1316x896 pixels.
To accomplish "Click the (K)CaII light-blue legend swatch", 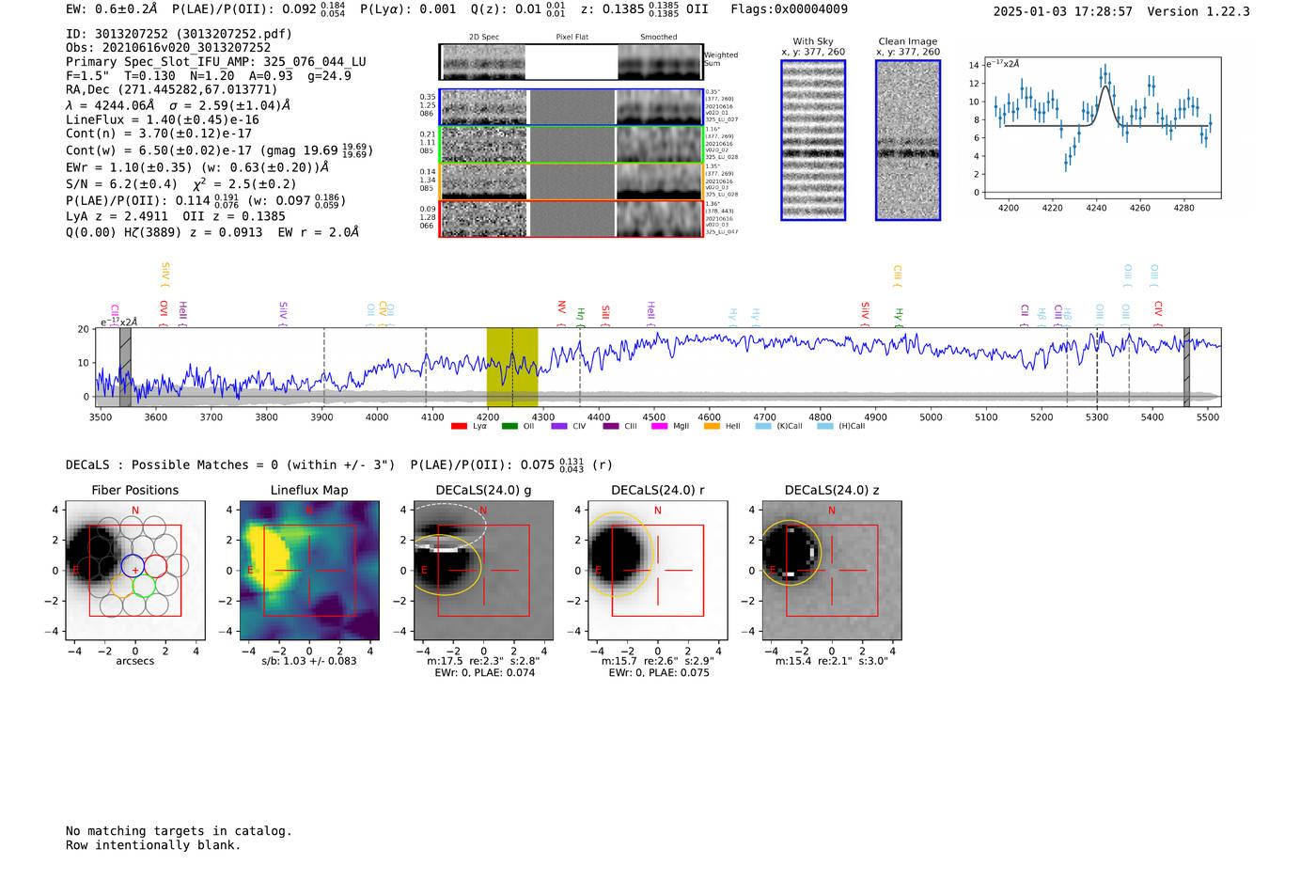I will click(763, 426).
